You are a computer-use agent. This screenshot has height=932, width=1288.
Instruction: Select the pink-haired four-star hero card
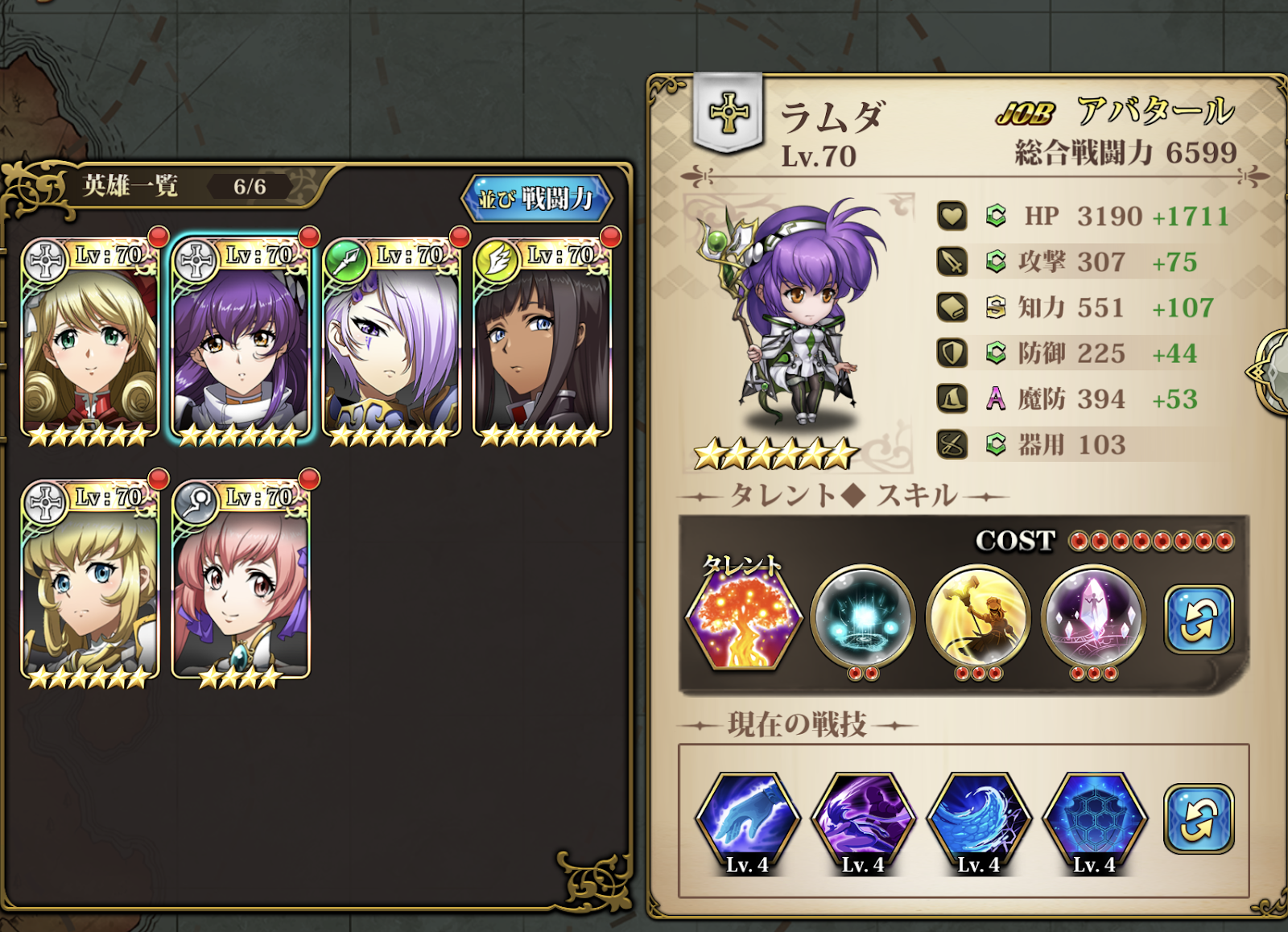pos(242,581)
